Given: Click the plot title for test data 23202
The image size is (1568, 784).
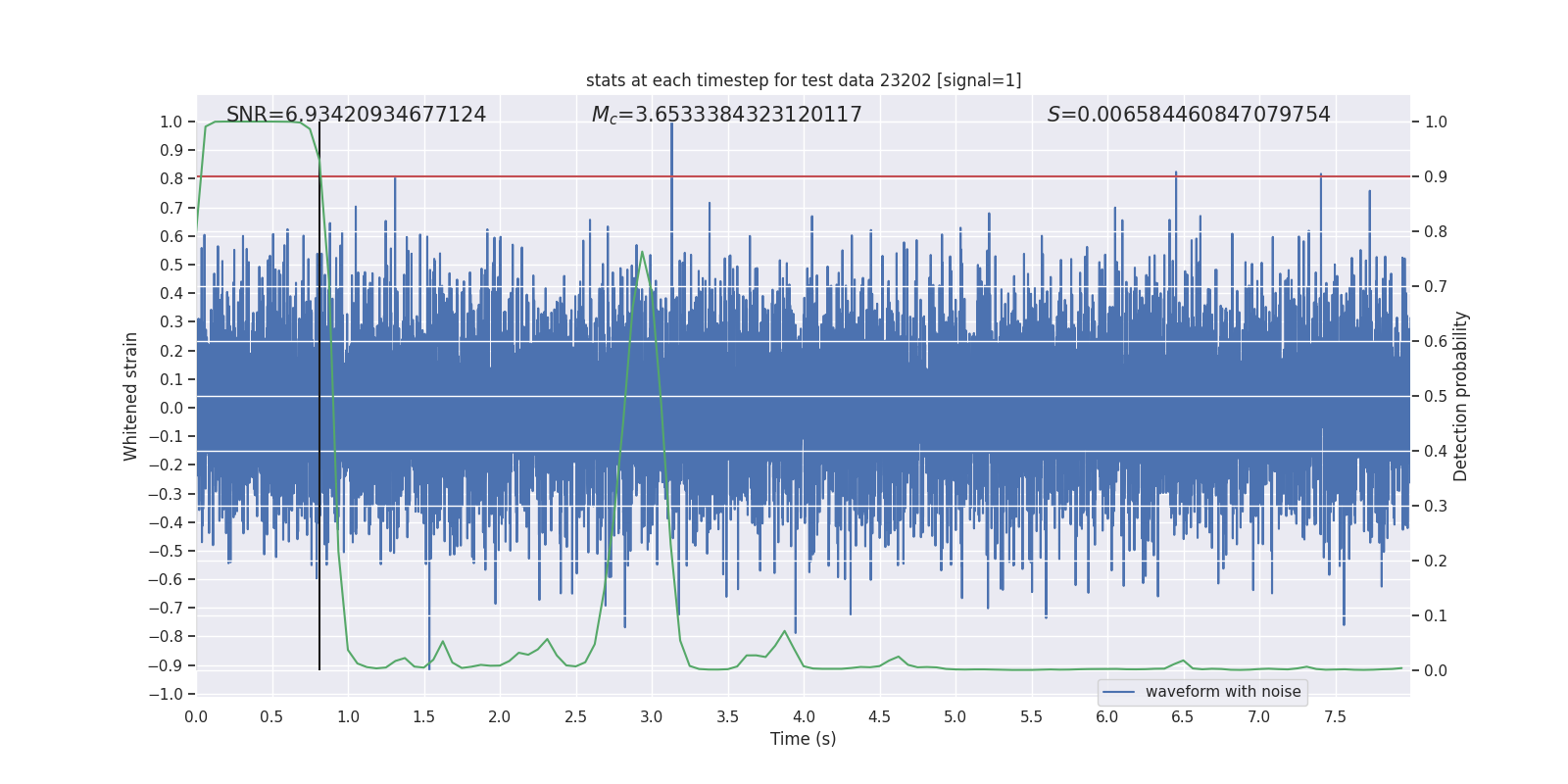Looking at the screenshot, I should [x=804, y=80].
